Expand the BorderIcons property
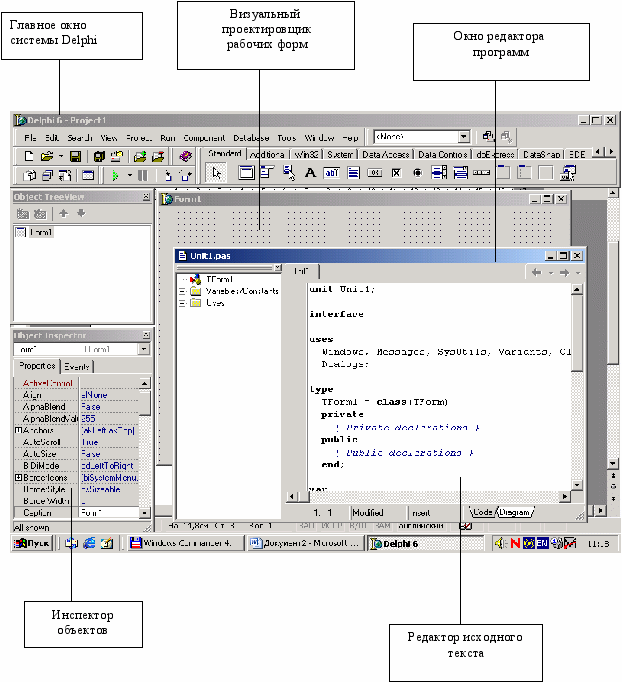622x682 pixels. (18, 477)
